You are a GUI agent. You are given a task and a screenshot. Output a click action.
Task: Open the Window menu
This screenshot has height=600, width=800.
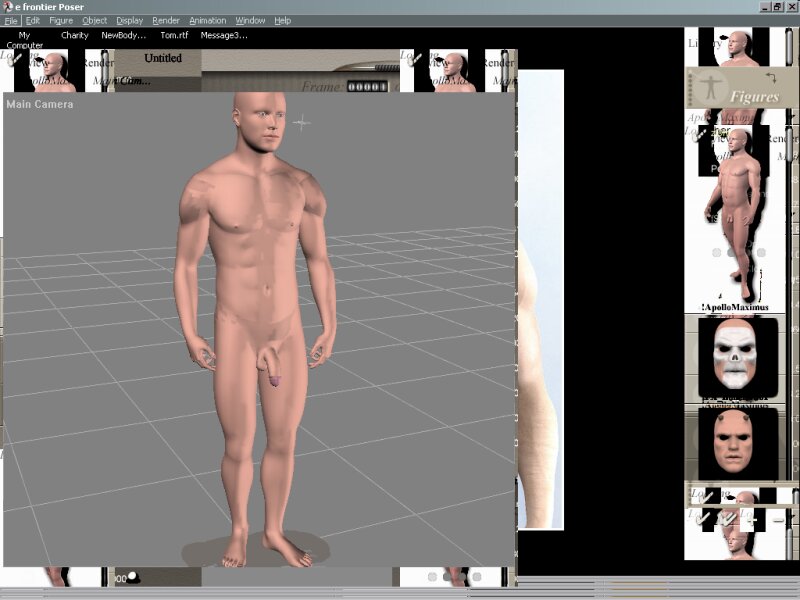(250, 21)
